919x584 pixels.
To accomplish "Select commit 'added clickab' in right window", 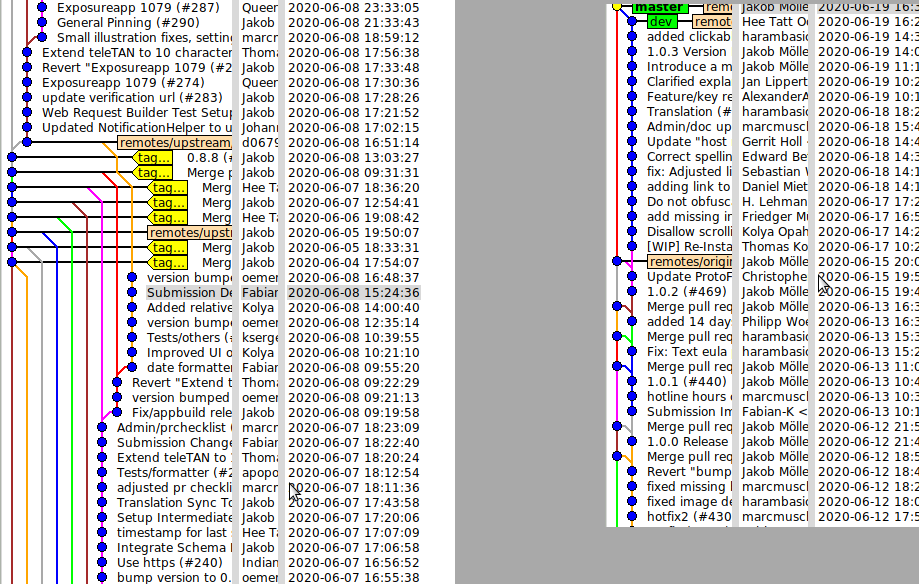I will pyautogui.click(x=689, y=36).
